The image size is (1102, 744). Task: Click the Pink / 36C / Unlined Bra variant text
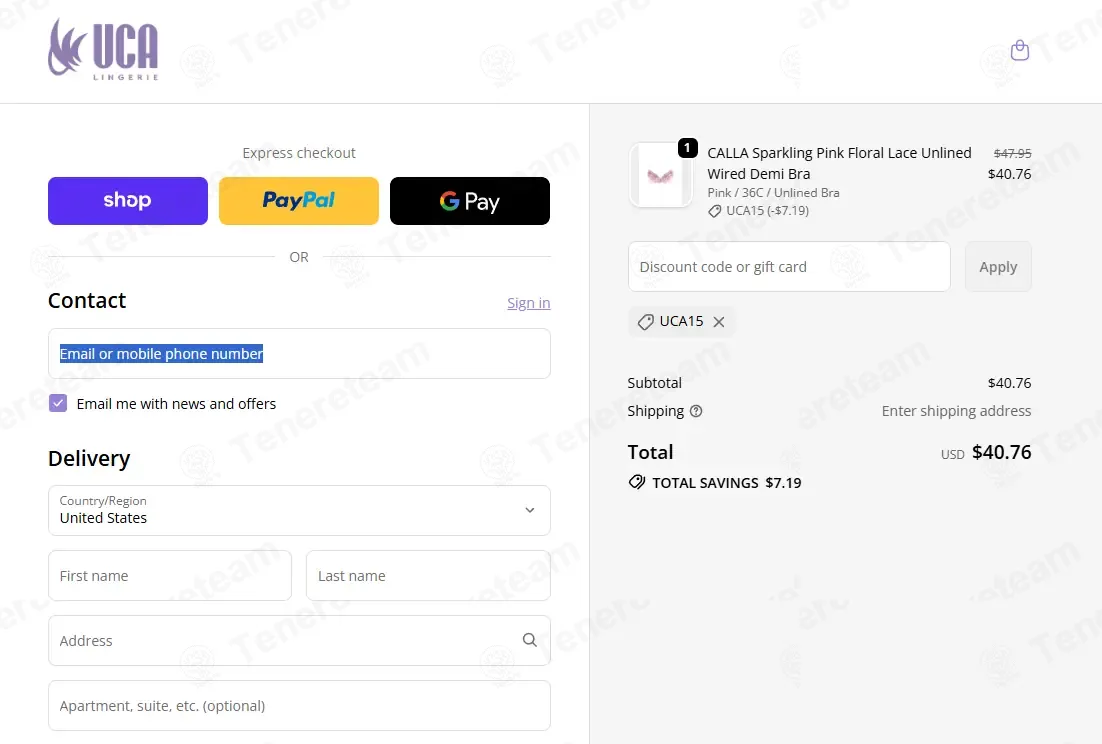(773, 192)
